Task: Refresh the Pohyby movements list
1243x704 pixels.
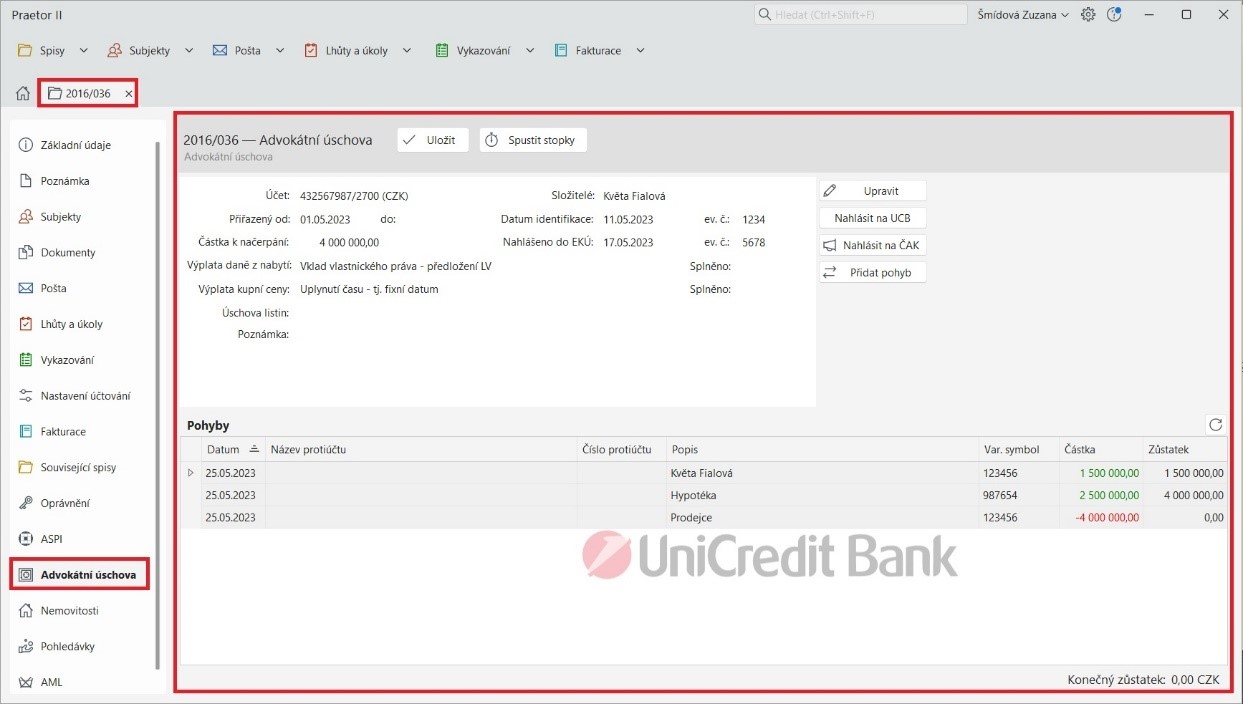Action: pos(1215,425)
